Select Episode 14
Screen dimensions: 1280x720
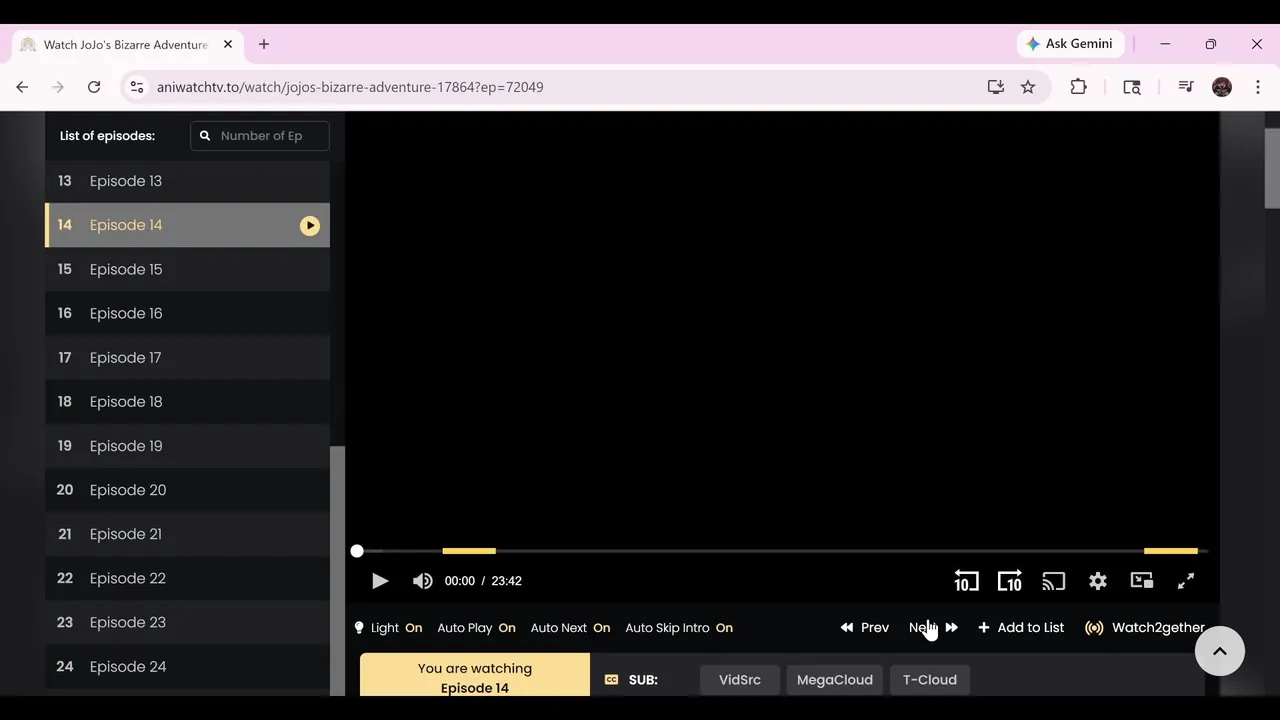pos(187,225)
